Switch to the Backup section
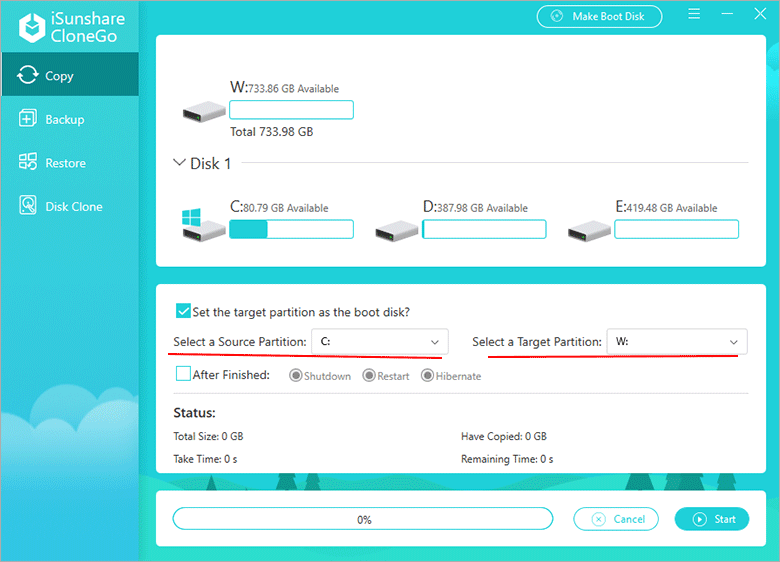This screenshot has width=780, height=562. point(70,119)
